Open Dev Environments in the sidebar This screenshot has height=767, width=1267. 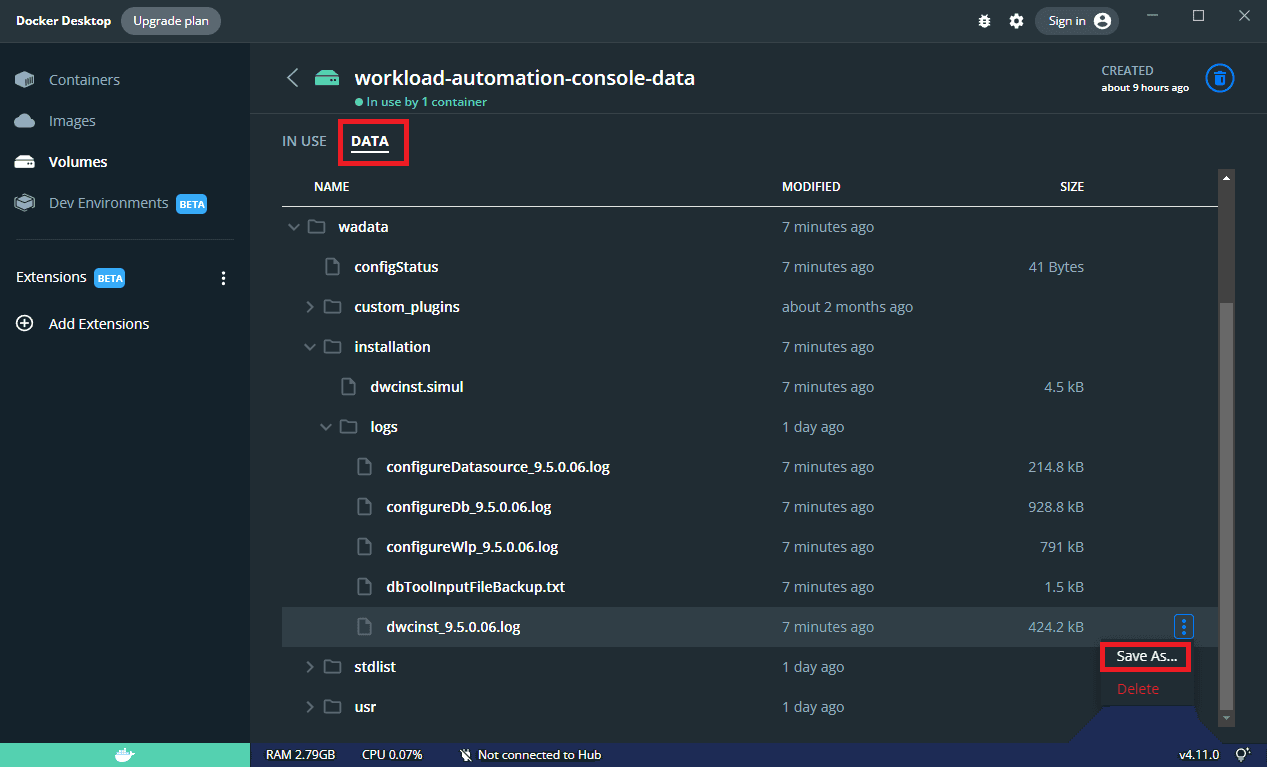click(x=108, y=203)
